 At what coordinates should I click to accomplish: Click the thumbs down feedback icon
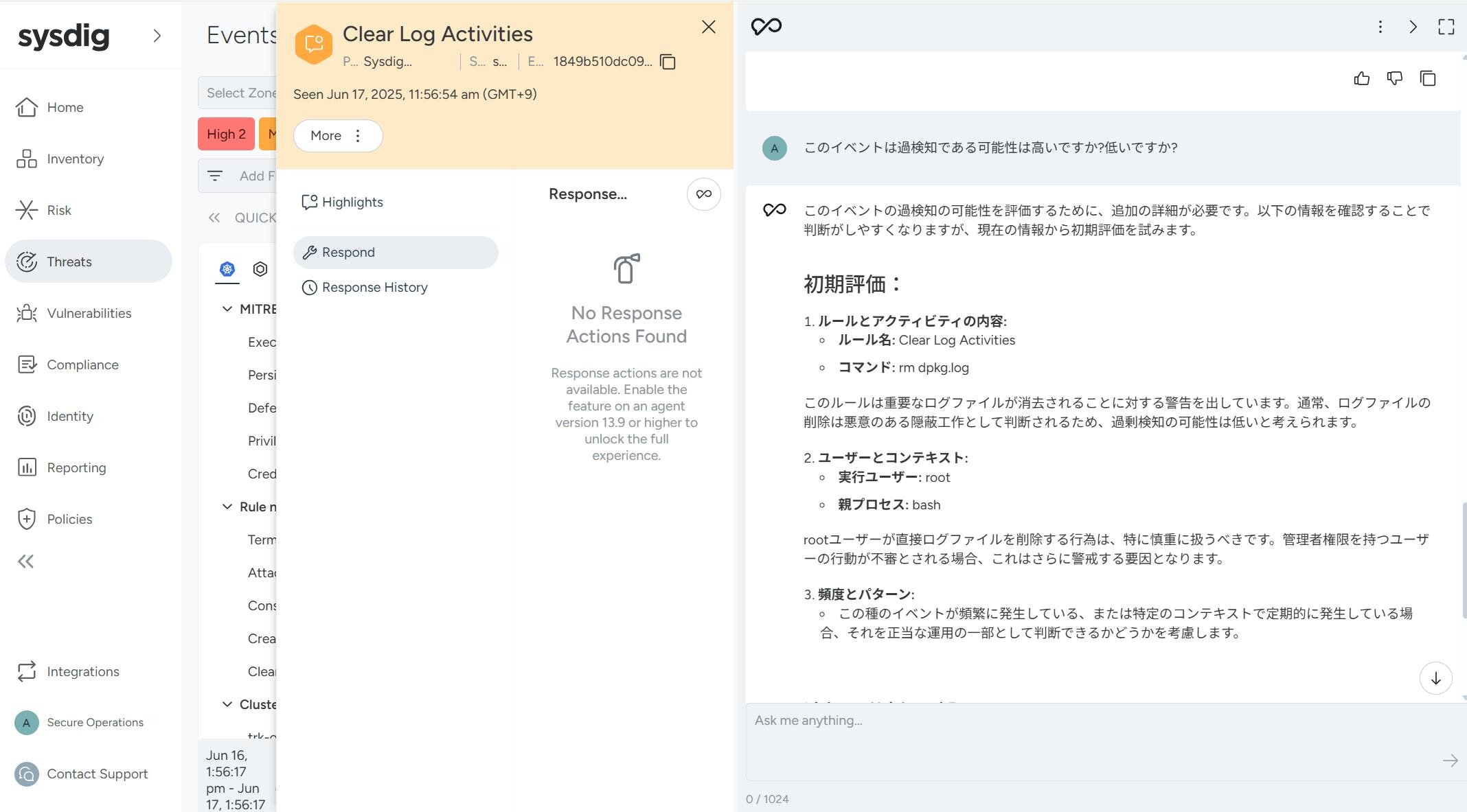[1394, 78]
